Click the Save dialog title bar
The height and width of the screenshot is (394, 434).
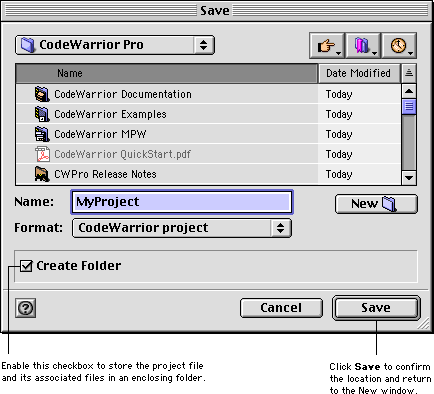point(217,11)
